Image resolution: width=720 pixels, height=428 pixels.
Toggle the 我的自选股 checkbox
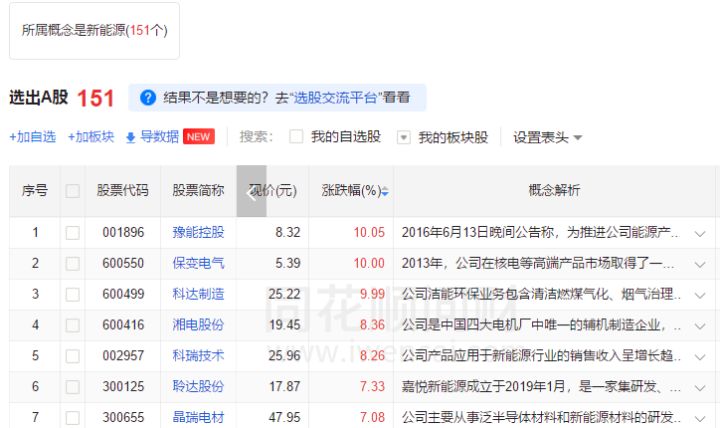pyautogui.click(x=296, y=136)
